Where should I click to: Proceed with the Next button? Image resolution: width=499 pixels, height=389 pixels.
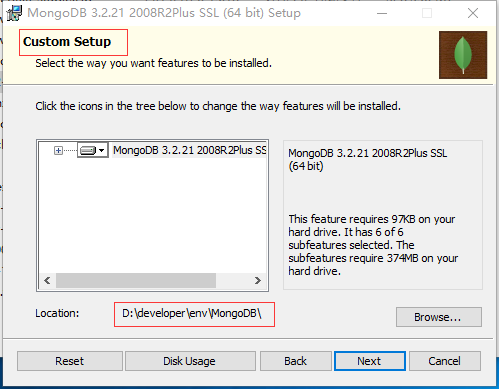tap(370, 361)
